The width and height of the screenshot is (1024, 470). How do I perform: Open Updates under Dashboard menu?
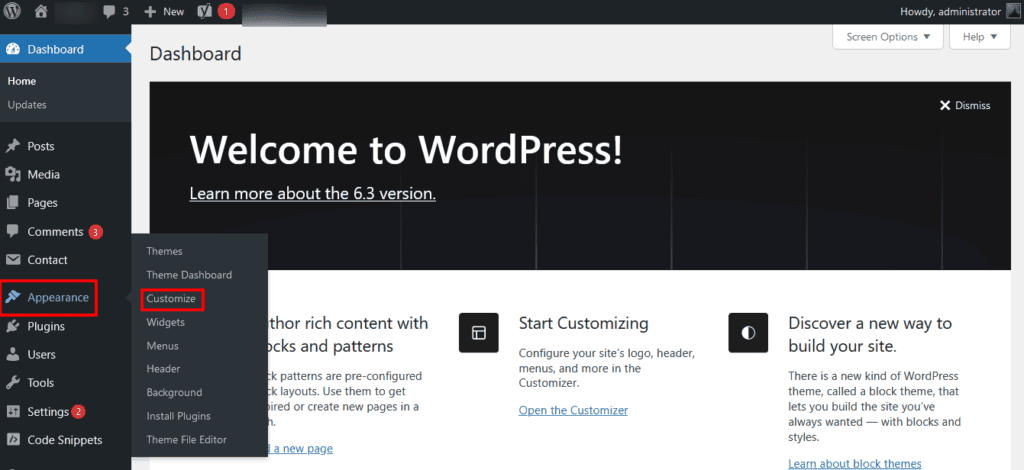tap(27, 105)
